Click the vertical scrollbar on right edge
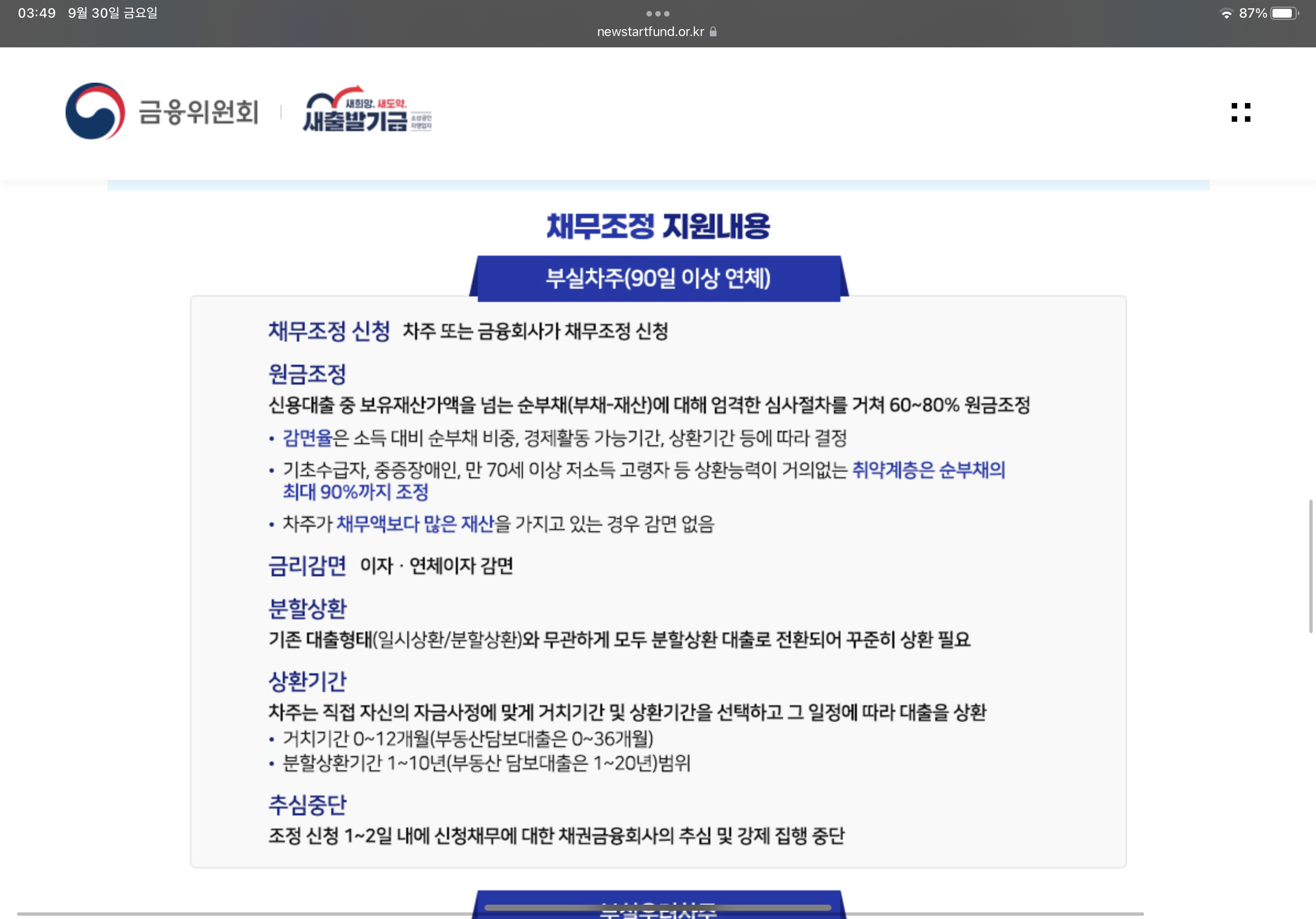The width and height of the screenshot is (1316, 919). pyautogui.click(x=1310, y=566)
